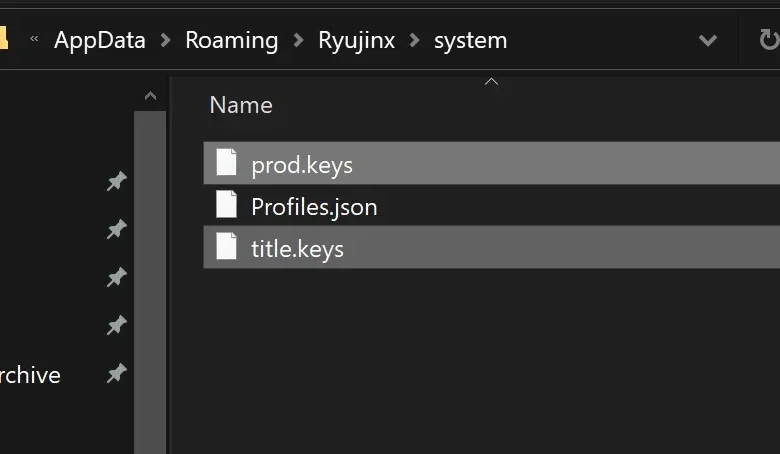Image resolution: width=780 pixels, height=454 pixels.
Task: Navigate to AppData in breadcrumb
Action: pyautogui.click(x=99, y=40)
